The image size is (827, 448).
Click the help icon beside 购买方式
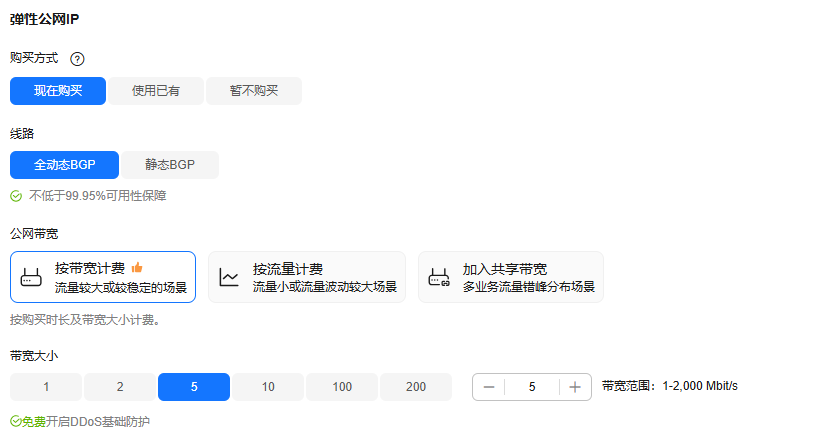click(x=77, y=59)
